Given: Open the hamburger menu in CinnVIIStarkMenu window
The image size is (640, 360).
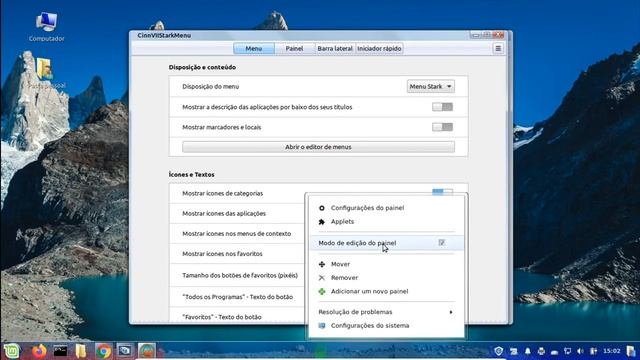Looking at the screenshot, I should (x=498, y=49).
